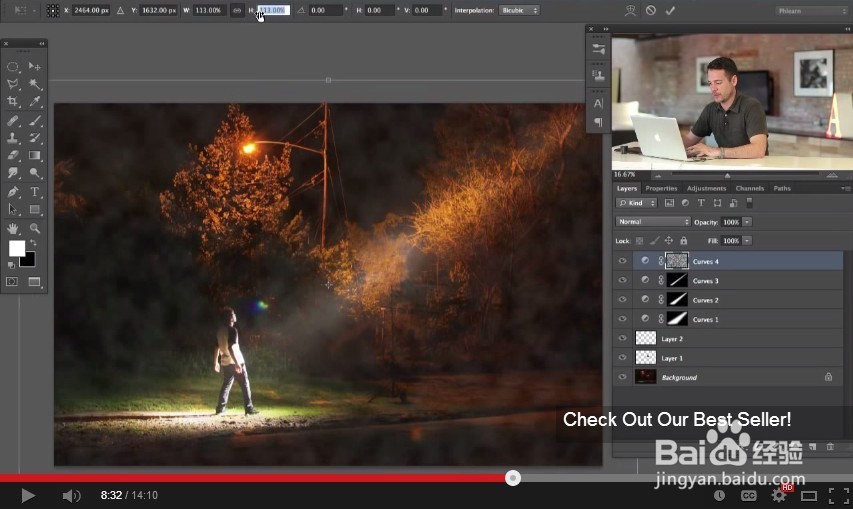
Task: Switch to the Properties tab
Action: 661,188
